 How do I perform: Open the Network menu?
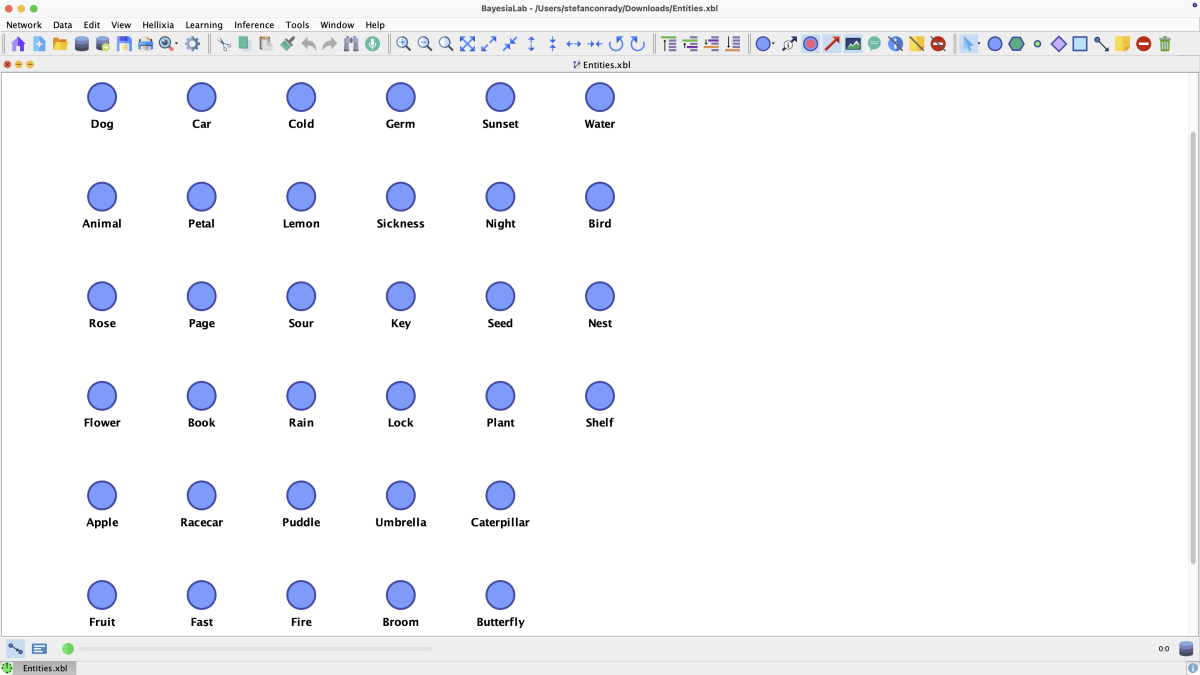point(24,25)
